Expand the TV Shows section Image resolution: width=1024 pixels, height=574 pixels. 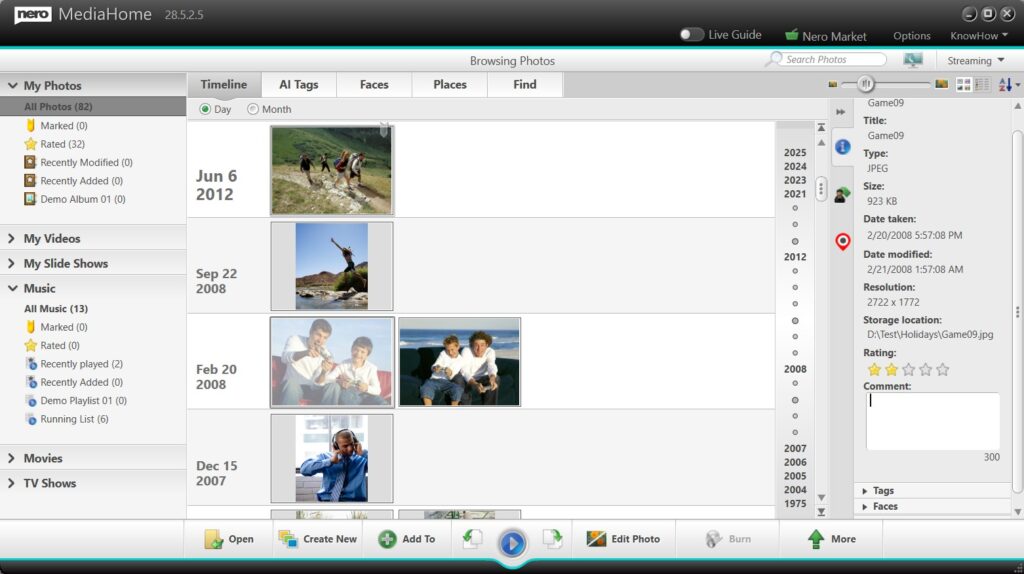11,483
